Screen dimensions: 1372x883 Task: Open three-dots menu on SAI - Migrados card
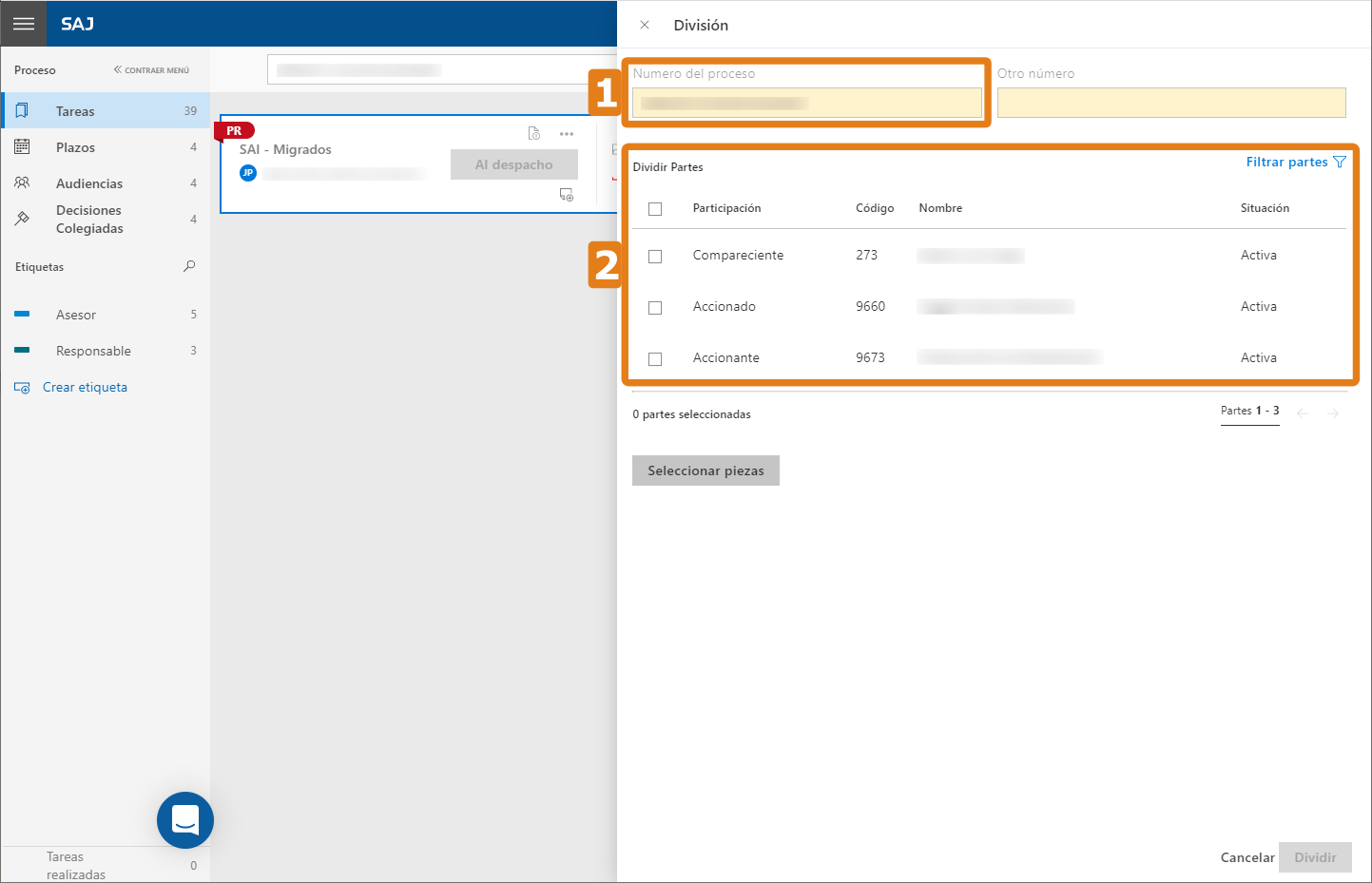[x=567, y=134]
